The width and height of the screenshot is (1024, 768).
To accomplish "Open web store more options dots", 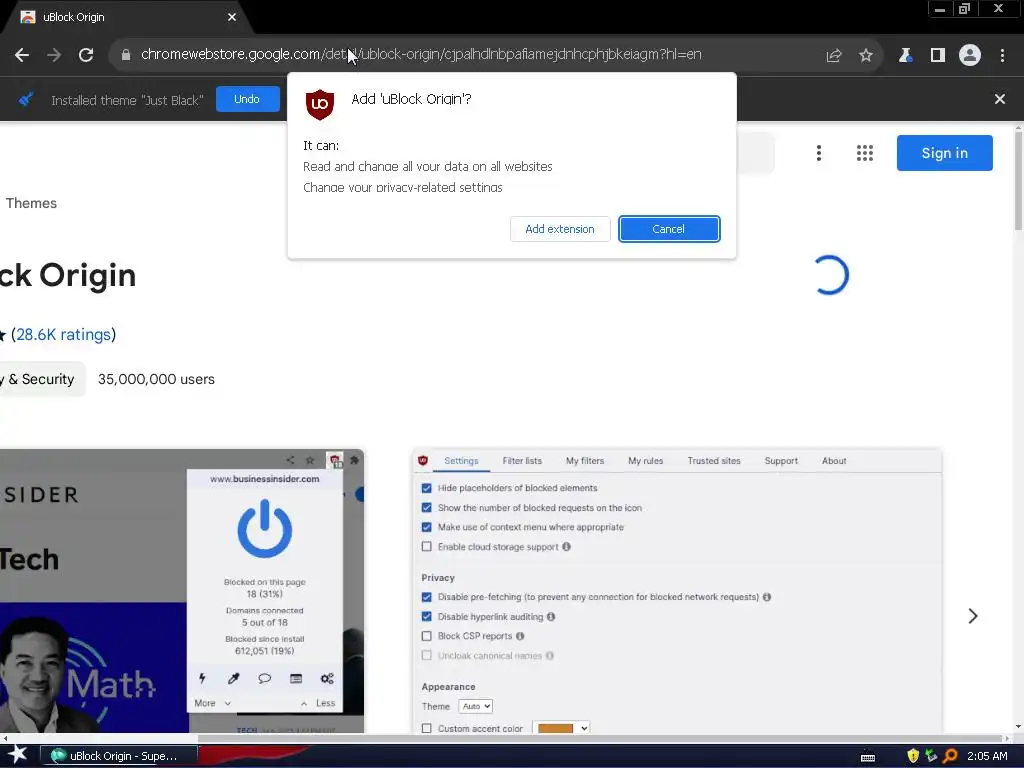I will coord(818,153).
